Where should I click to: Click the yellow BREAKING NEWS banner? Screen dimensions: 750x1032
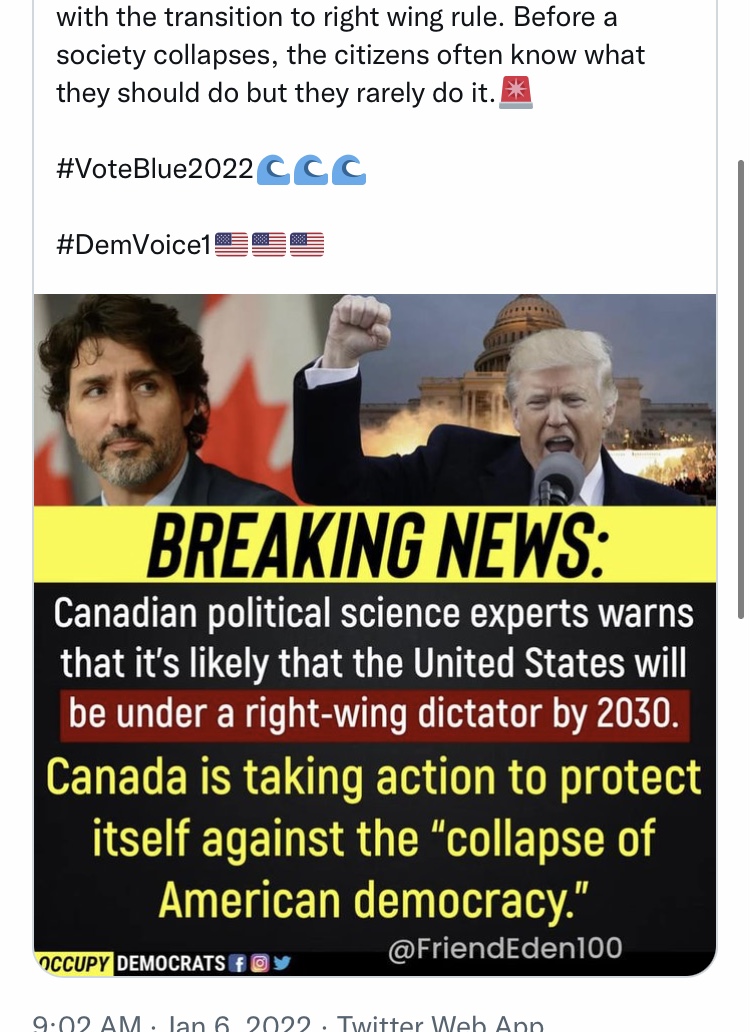(x=375, y=544)
